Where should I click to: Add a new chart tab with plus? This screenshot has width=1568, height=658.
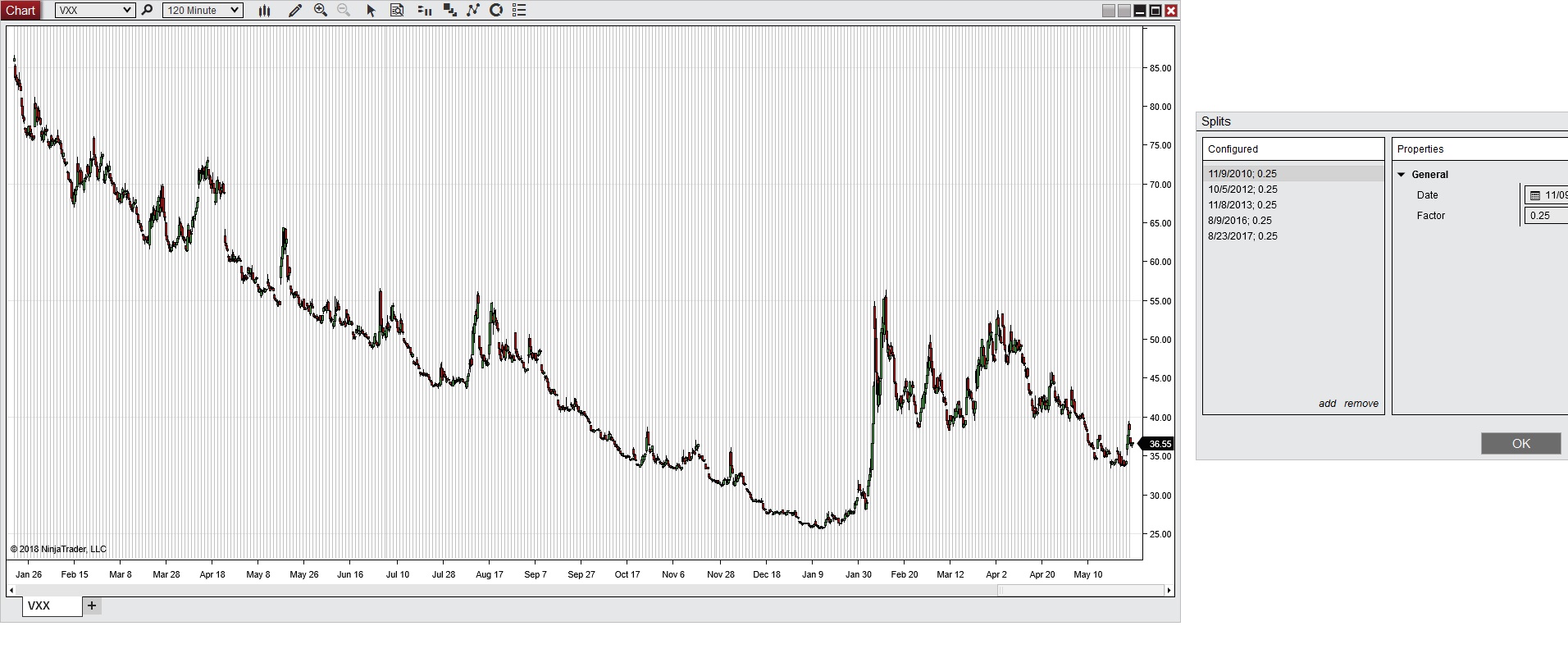[x=92, y=605]
